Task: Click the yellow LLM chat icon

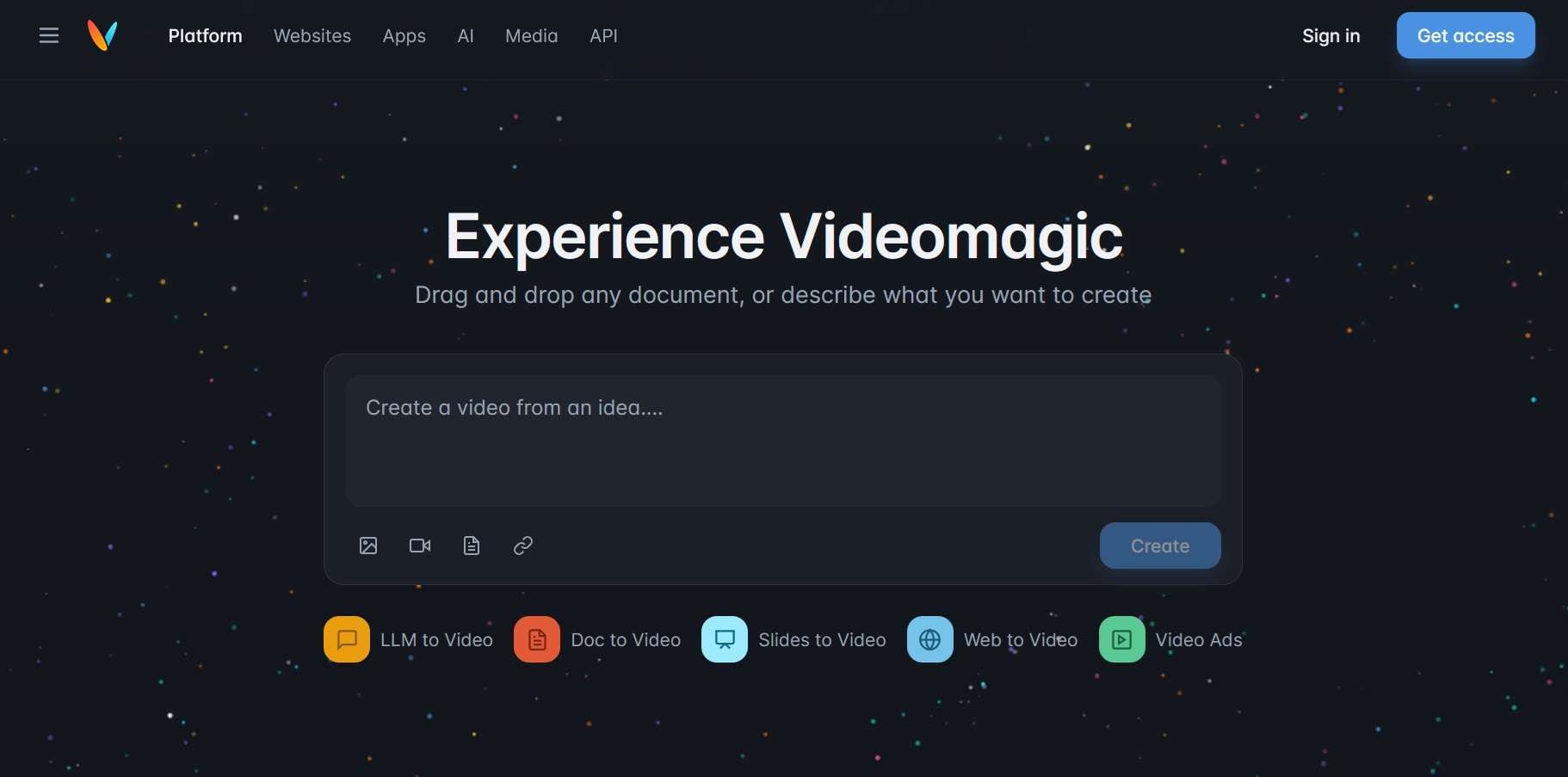Action: tap(347, 639)
